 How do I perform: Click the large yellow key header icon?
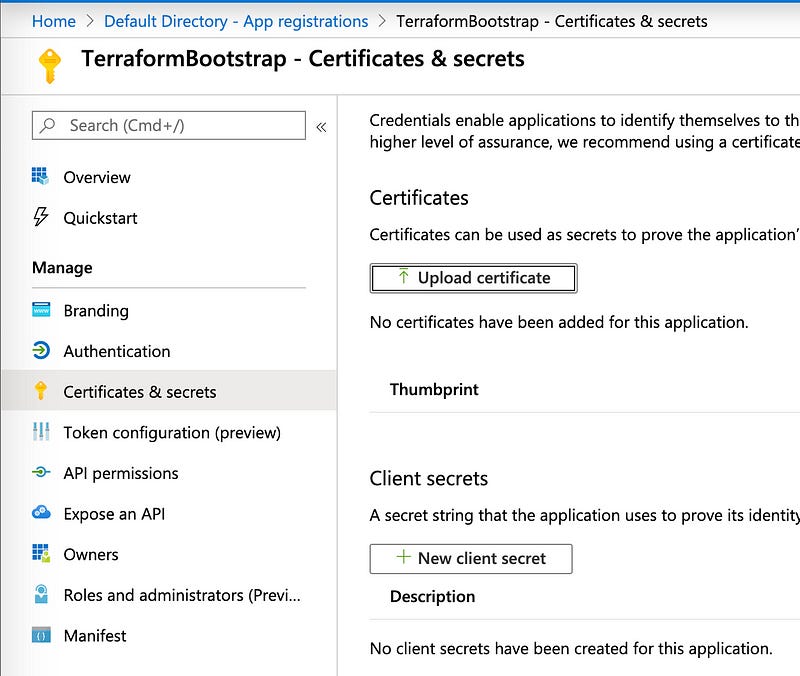pyautogui.click(x=49, y=66)
